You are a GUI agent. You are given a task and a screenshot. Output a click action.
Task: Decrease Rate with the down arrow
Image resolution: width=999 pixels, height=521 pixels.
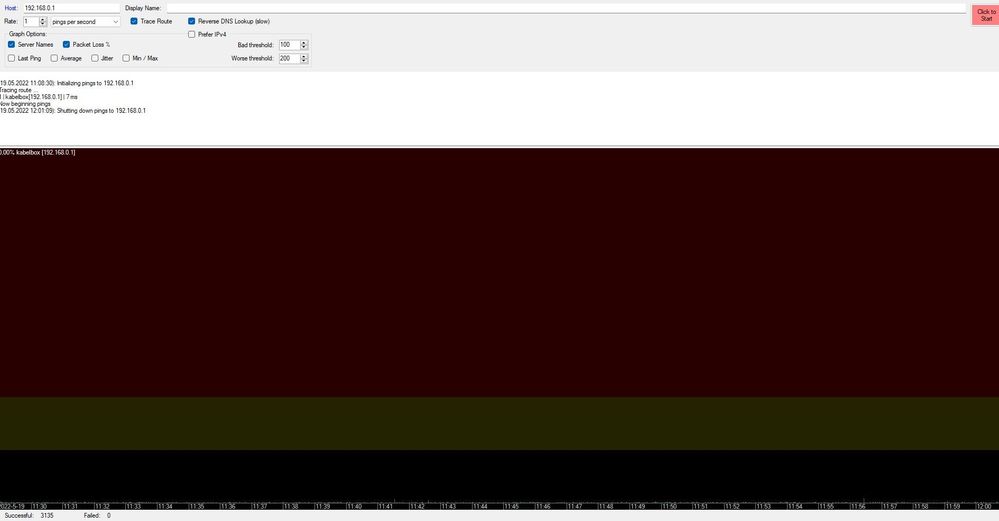[43, 24]
